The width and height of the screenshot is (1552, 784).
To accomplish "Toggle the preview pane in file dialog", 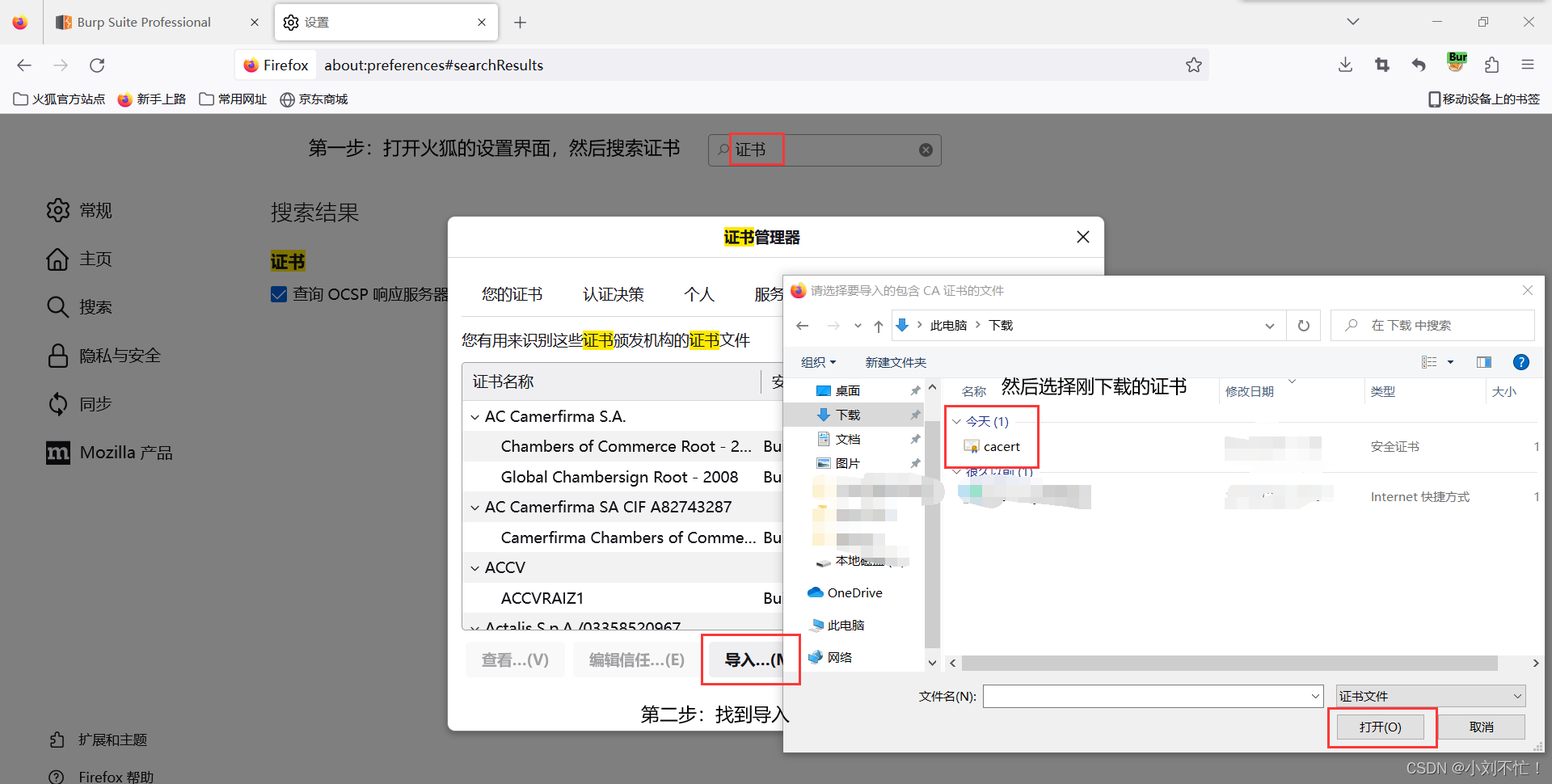I will (x=1484, y=362).
